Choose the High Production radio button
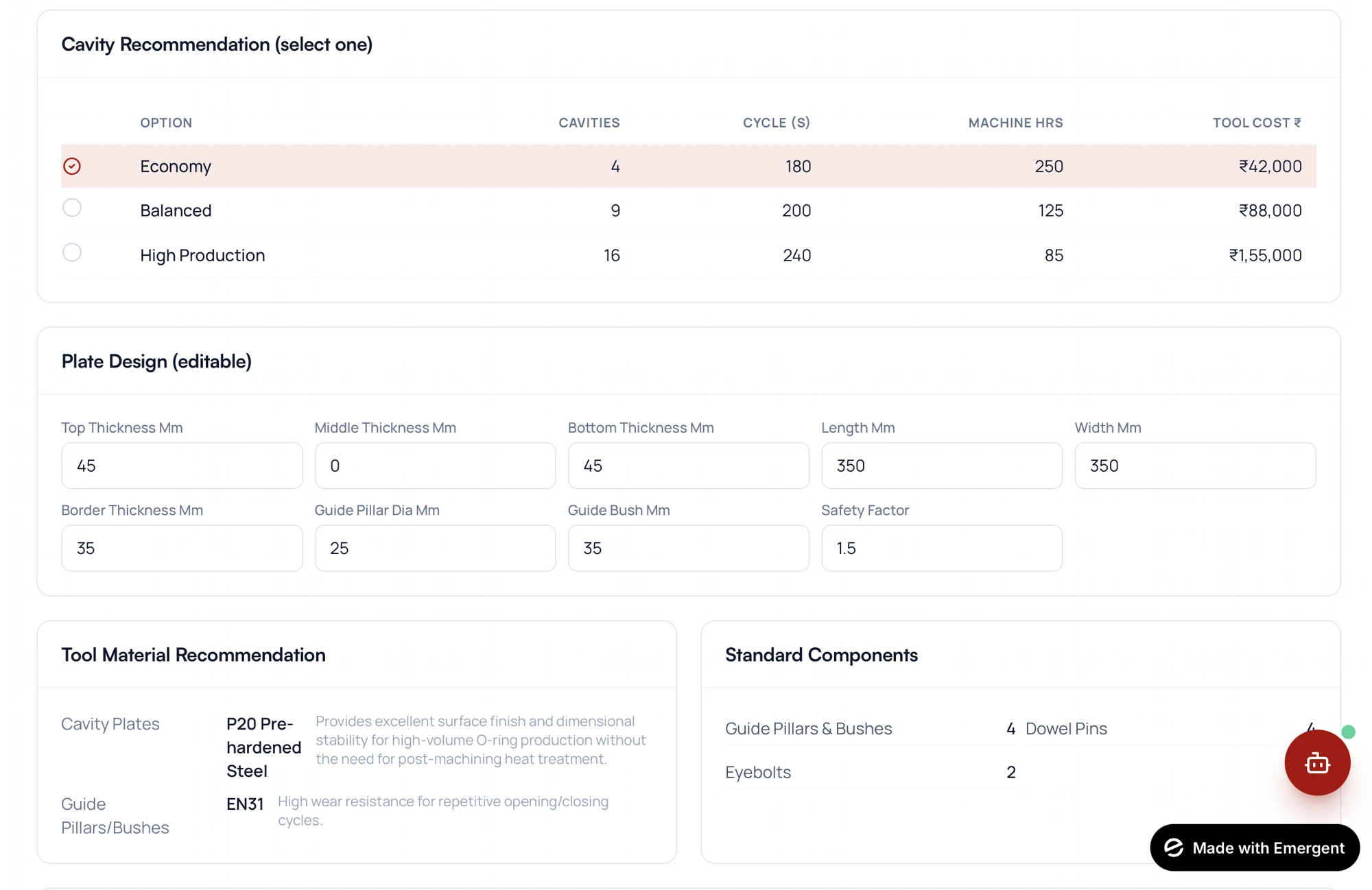The width and height of the screenshot is (1372, 890). click(x=72, y=252)
